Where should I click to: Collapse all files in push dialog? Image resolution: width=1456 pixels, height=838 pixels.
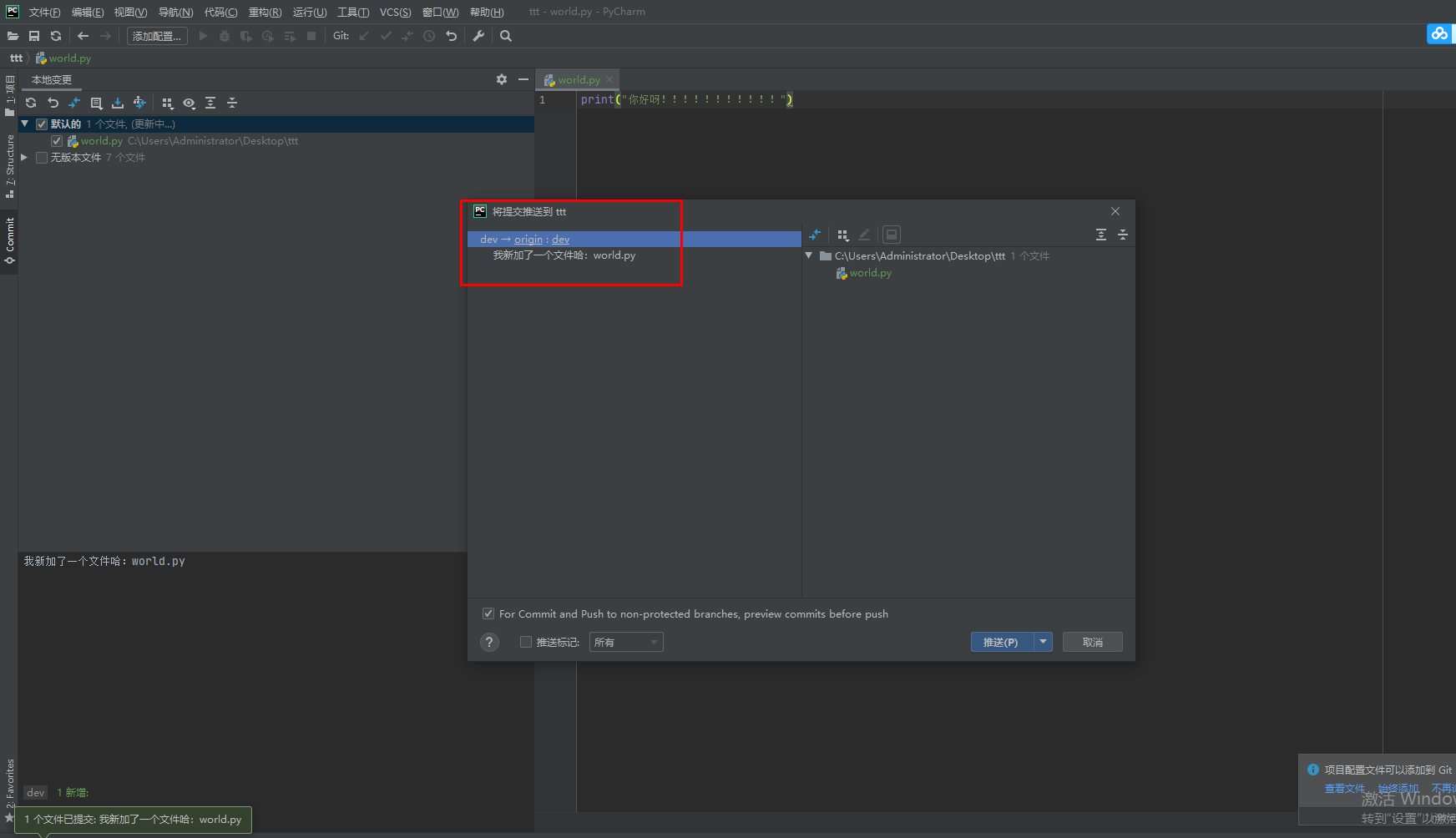point(1123,235)
